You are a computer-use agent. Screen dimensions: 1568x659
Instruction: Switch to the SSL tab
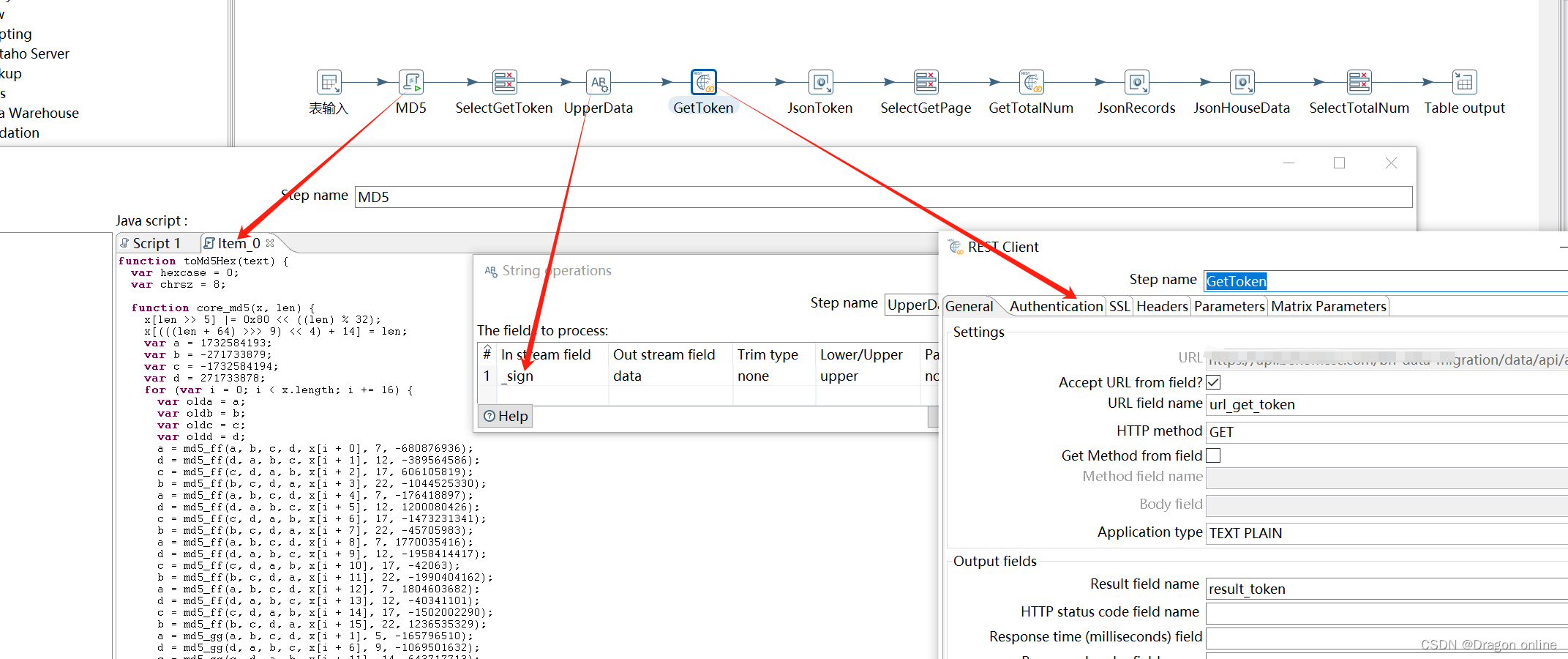pyautogui.click(x=1119, y=306)
